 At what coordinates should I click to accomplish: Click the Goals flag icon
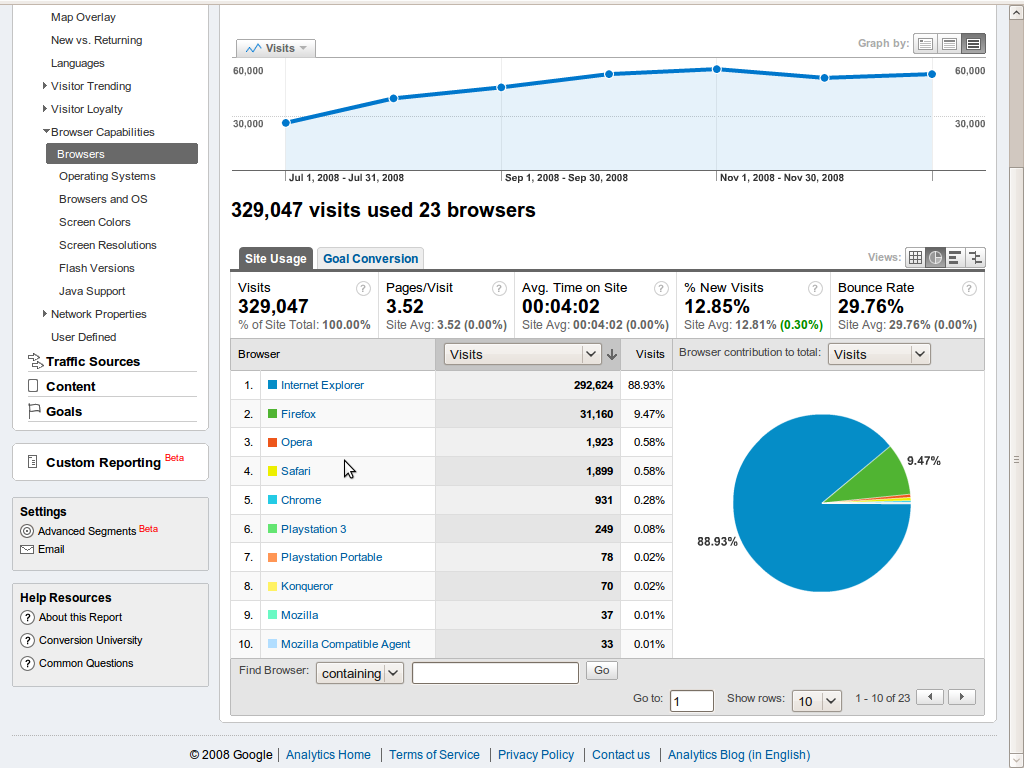[34, 411]
